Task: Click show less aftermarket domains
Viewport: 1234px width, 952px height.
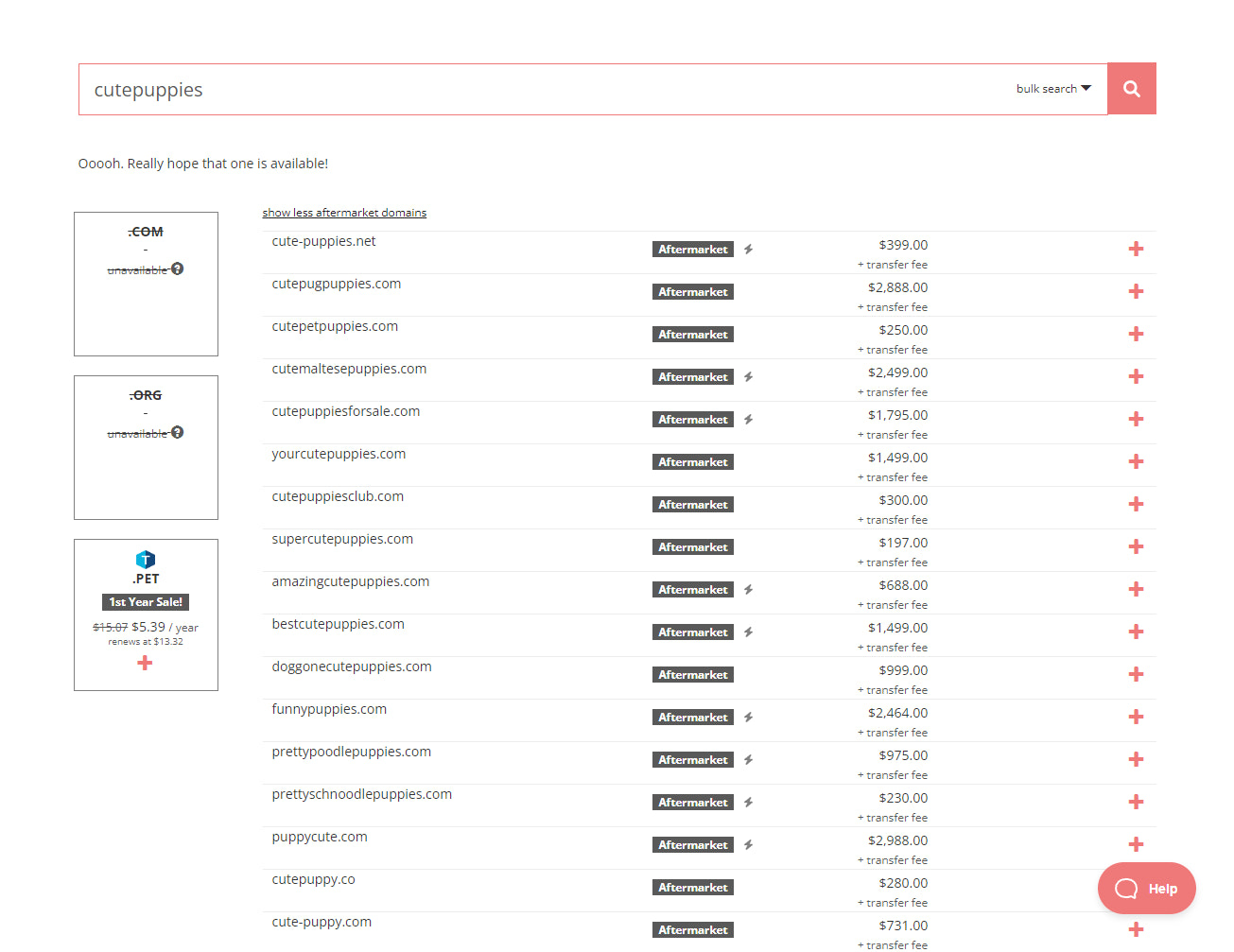Action: (344, 212)
